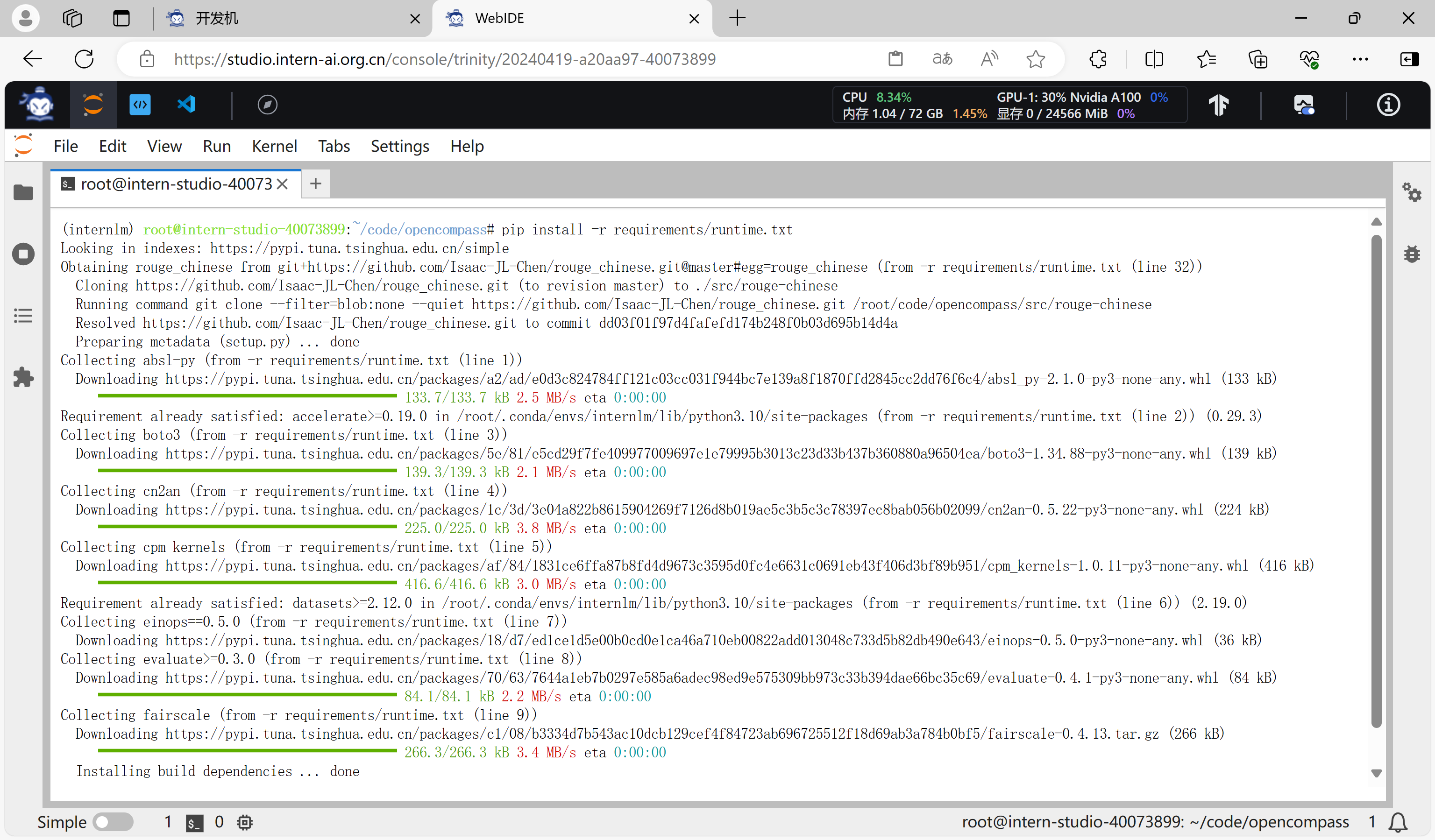Toggle browser split screen icon
This screenshot has width=1435, height=840.
pos(1154,59)
